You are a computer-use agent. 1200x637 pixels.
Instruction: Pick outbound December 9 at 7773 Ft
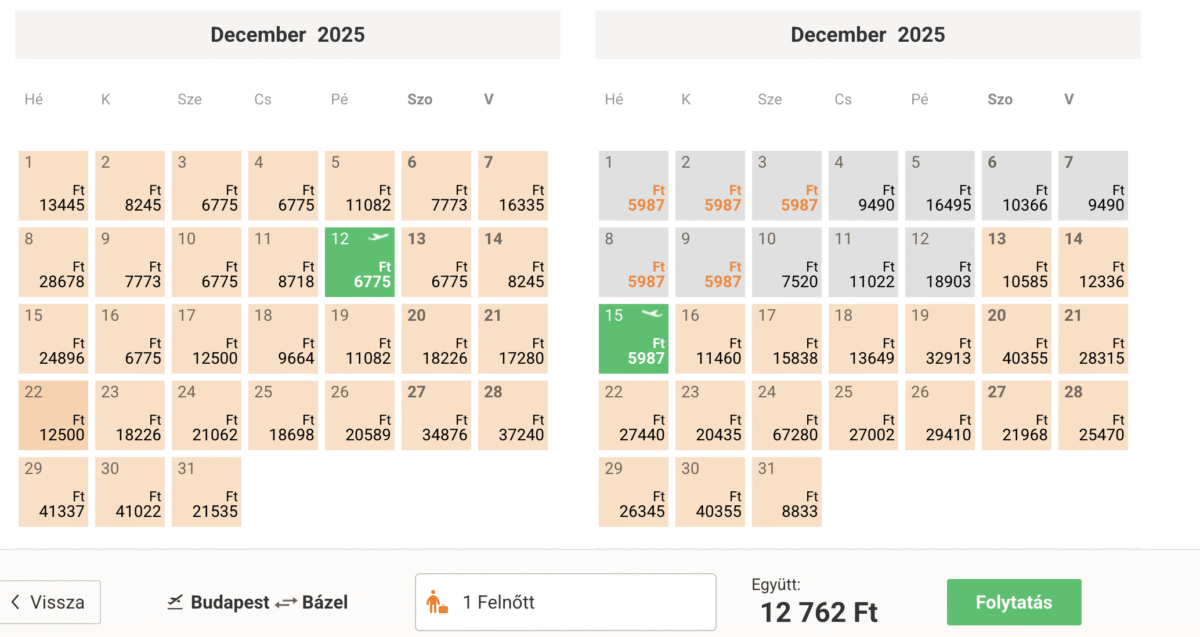click(x=130, y=262)
